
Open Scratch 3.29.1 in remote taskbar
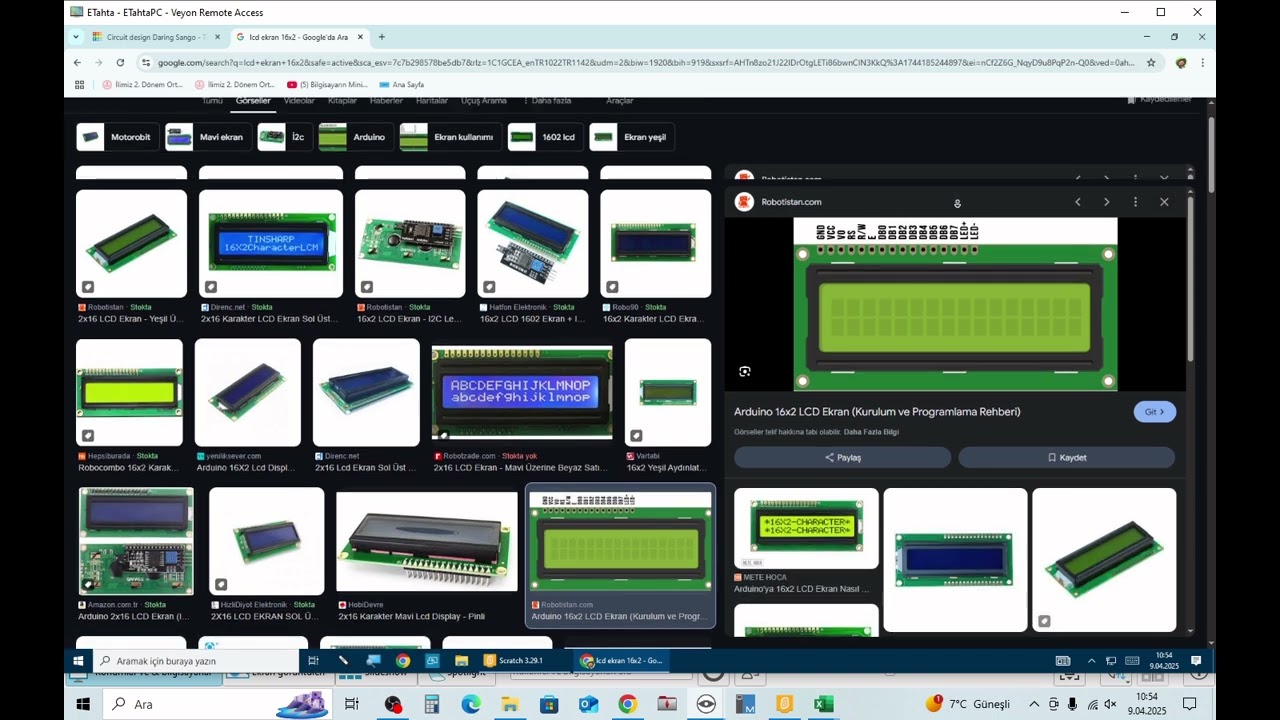pos(514,661)
